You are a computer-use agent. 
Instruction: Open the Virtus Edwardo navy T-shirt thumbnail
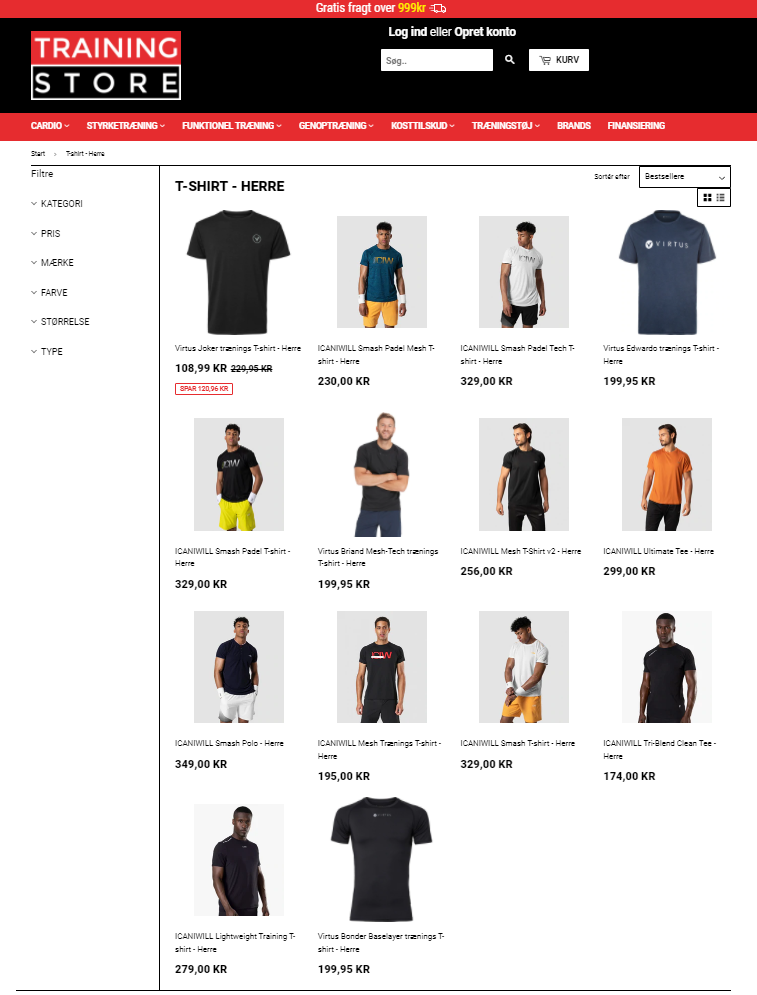pyautogui.click(x=667, y=272)
